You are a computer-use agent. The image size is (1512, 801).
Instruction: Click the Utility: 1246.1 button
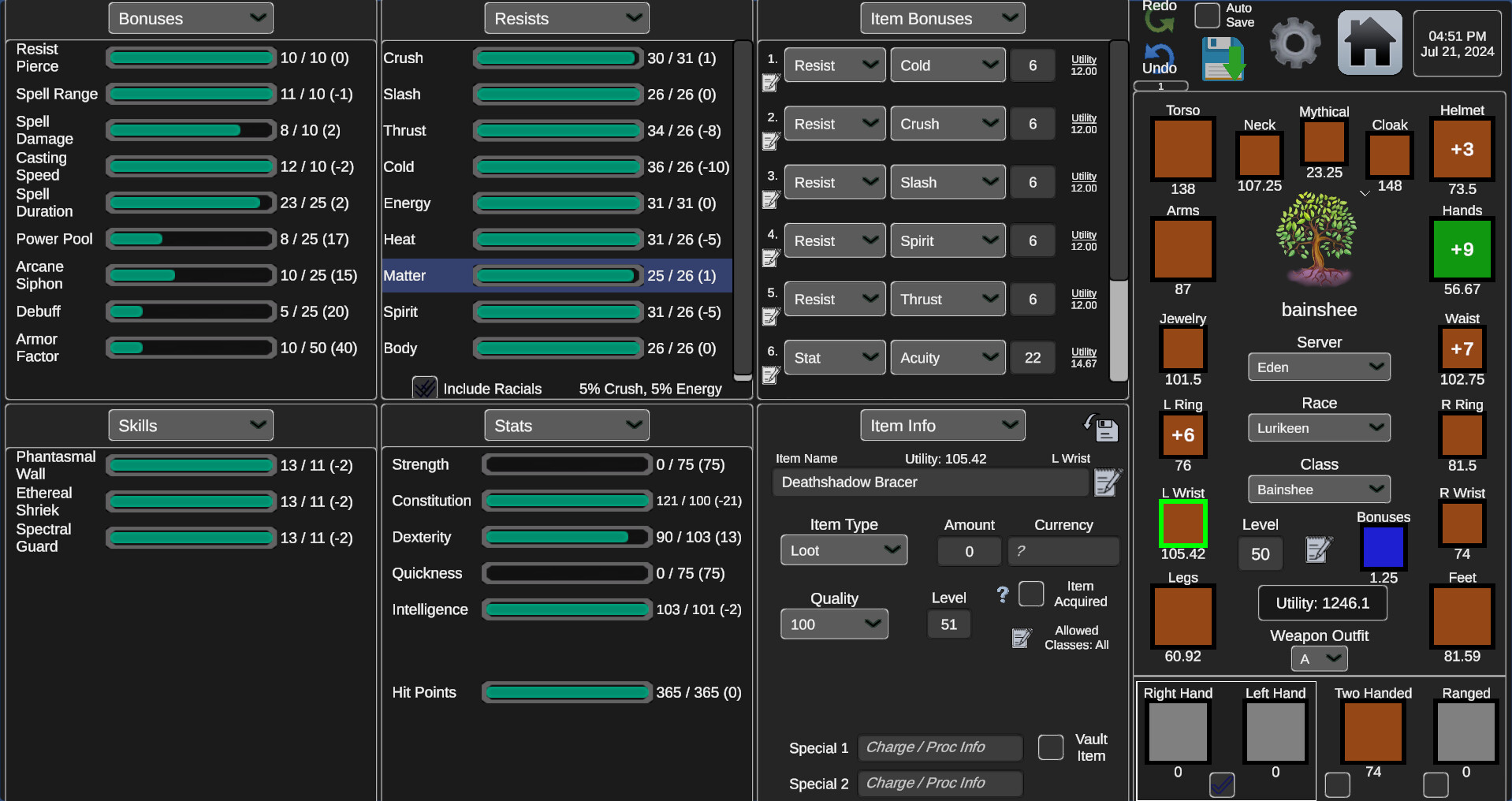click(1322, 602)
